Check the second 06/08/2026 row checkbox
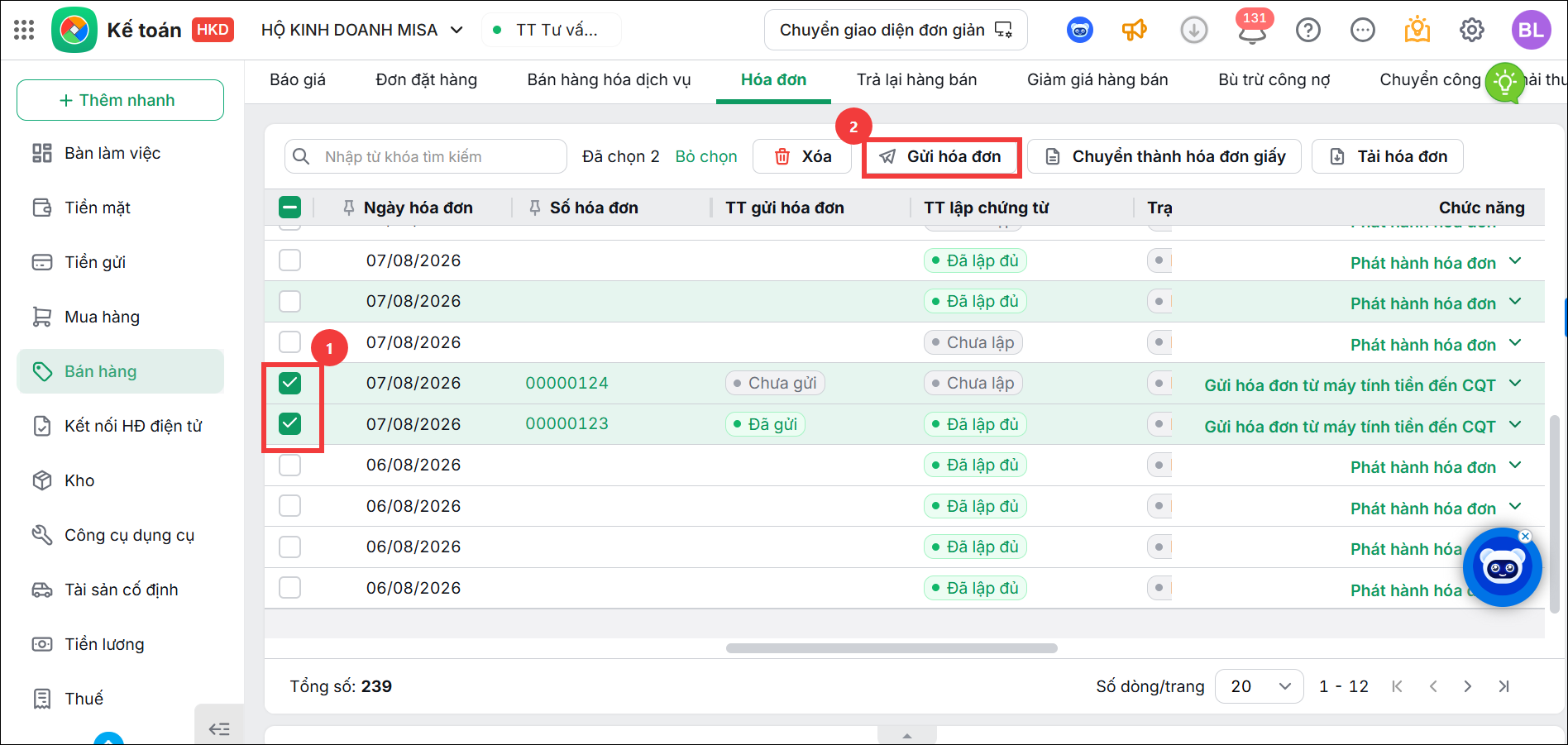Viewport: 1568px width, 745px height. (290, 506)
